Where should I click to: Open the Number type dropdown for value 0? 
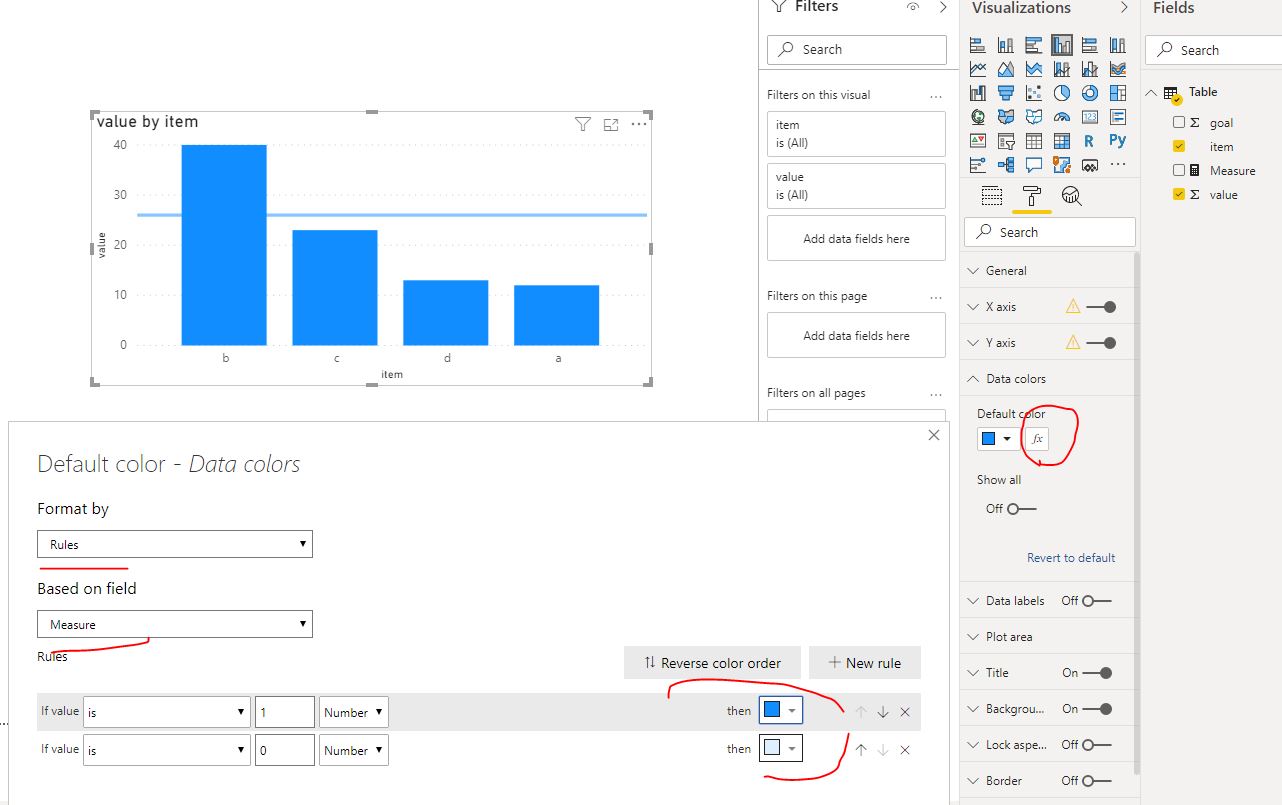click(354, 750)
